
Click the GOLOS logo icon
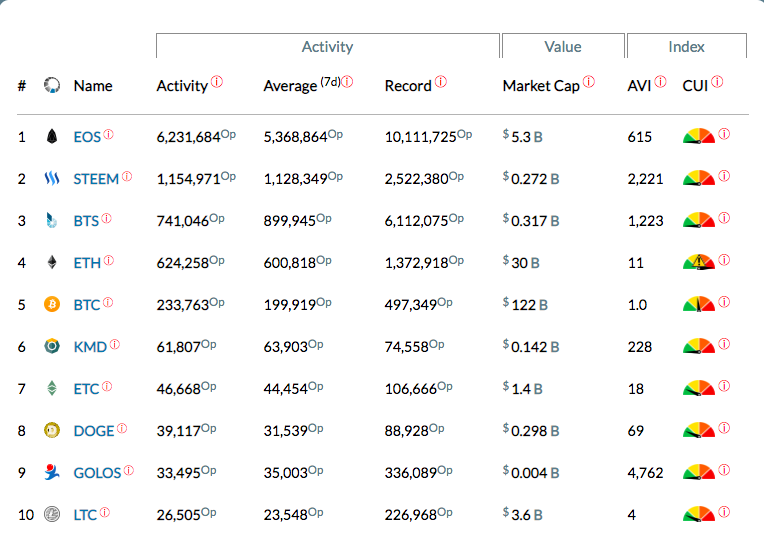click(52, 472)
